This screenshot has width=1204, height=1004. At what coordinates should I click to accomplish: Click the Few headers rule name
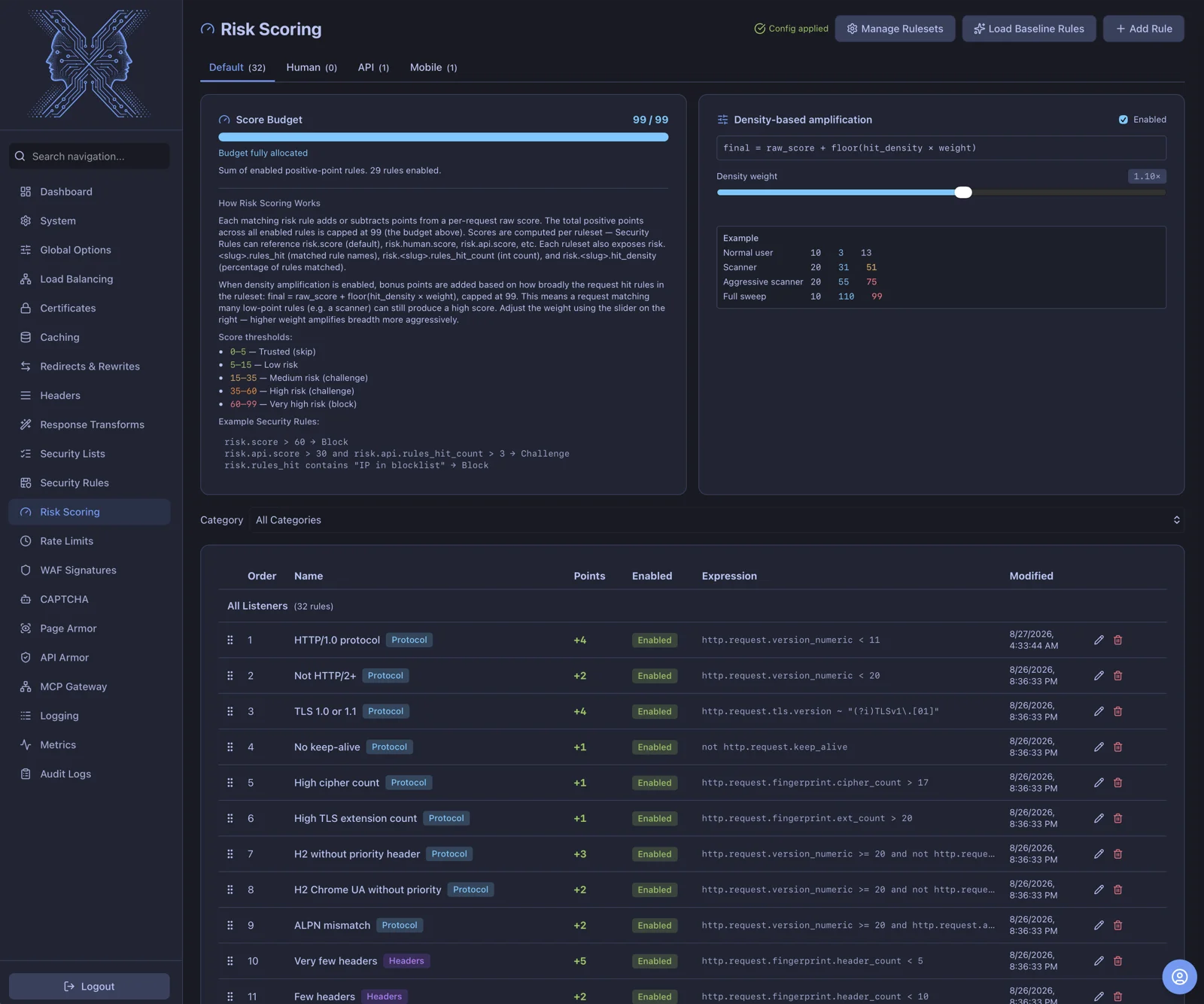click(324, 997)
